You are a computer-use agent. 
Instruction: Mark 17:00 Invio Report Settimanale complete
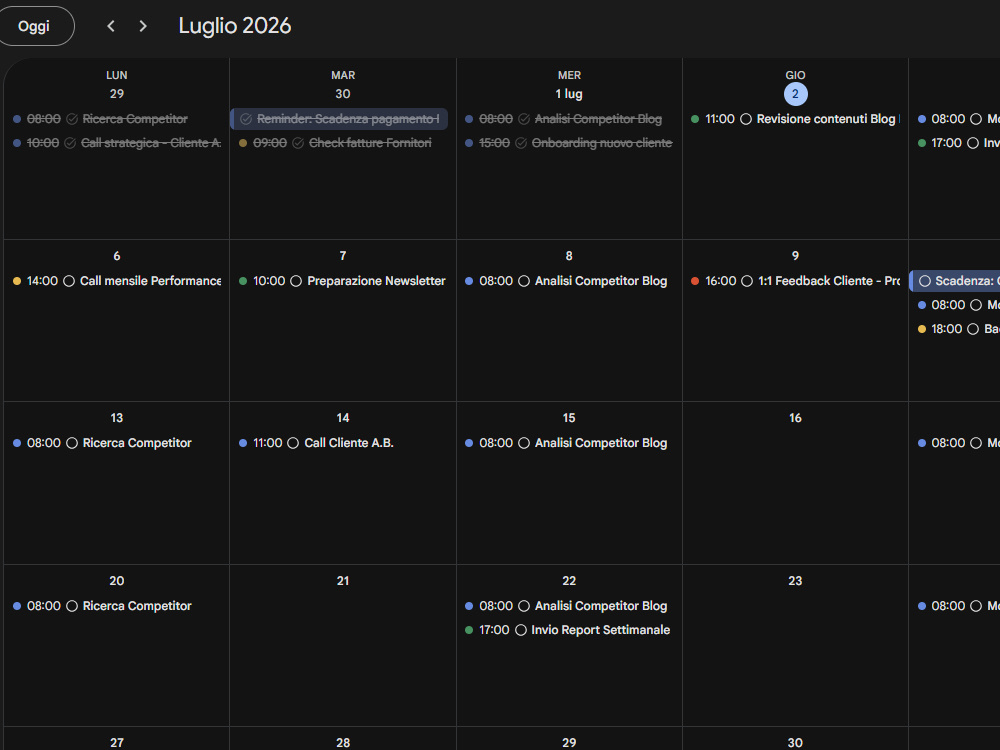point(520,630)
